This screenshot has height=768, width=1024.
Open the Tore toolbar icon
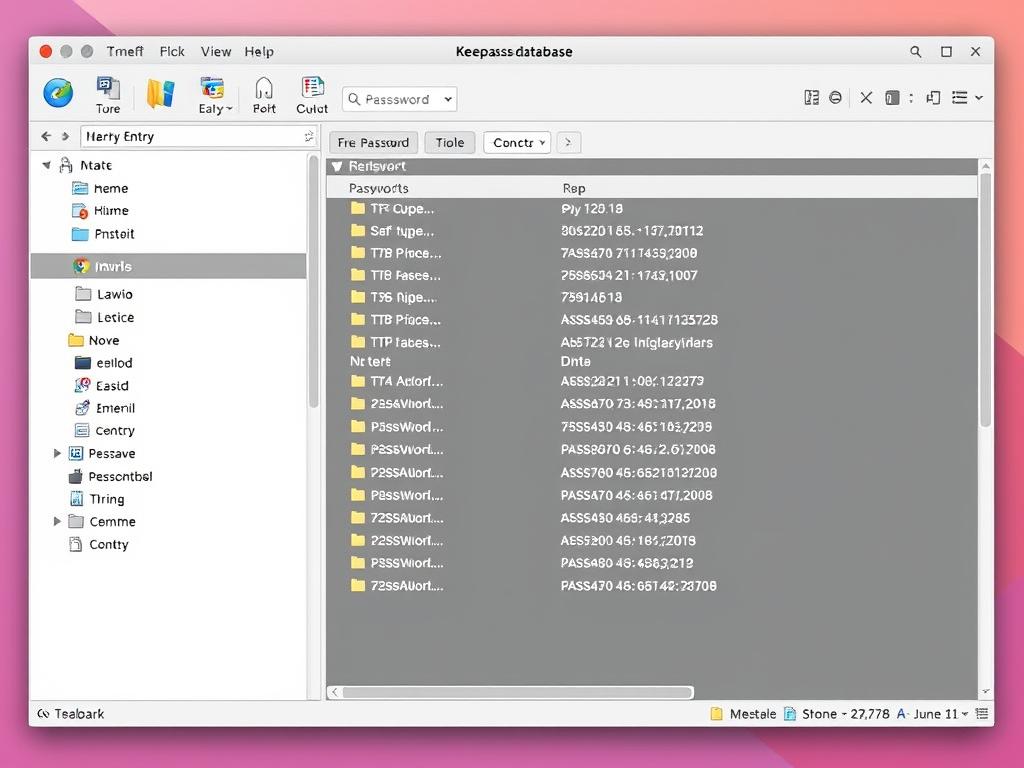108,95
